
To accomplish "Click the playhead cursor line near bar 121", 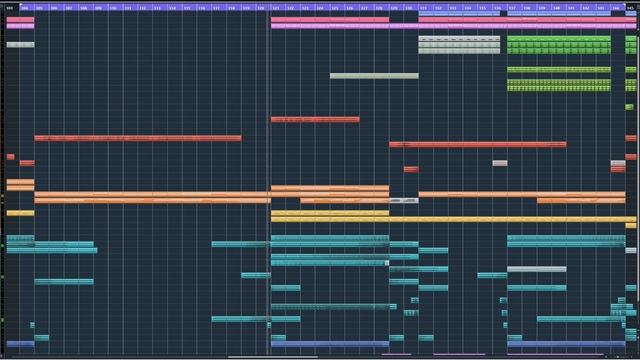I will (x=268, y=184).
